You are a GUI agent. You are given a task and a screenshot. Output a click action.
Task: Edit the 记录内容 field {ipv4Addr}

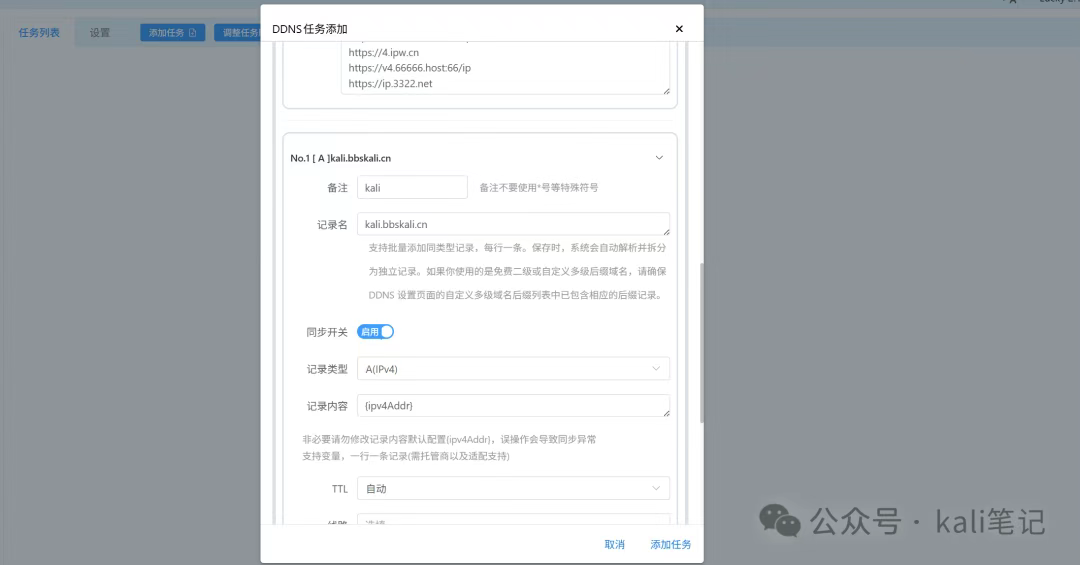point(513,406)
